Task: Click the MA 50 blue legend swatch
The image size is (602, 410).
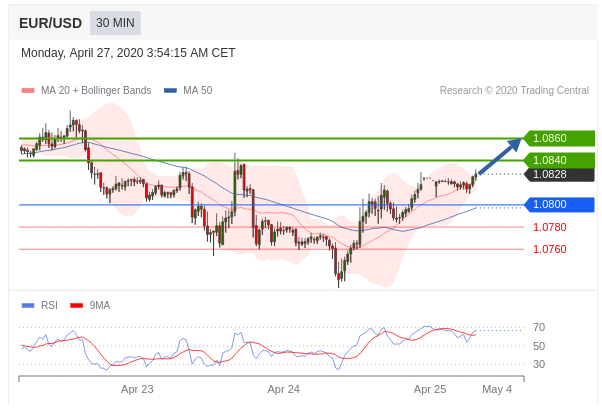Action: [170, 91]
